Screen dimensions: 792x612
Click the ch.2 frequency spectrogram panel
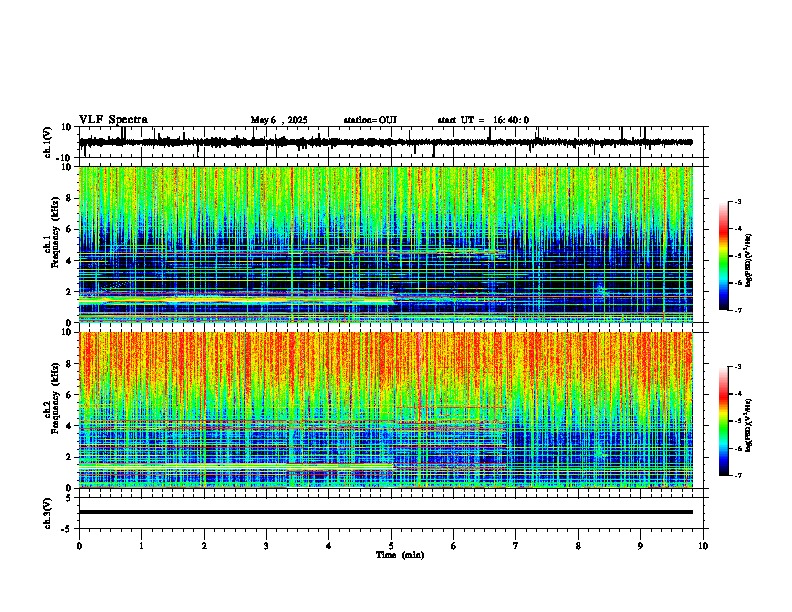tap(386, 410)
